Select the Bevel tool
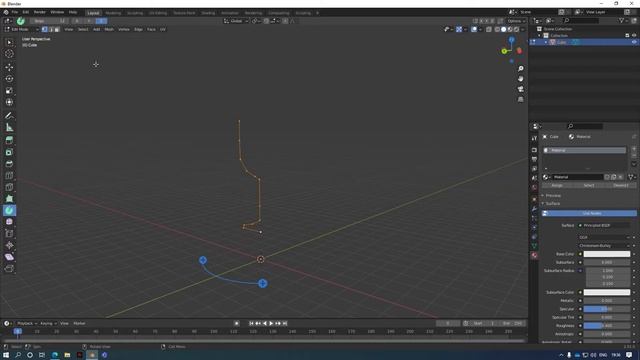Screen dimensions: 640x360 click(x=9, y=164)
